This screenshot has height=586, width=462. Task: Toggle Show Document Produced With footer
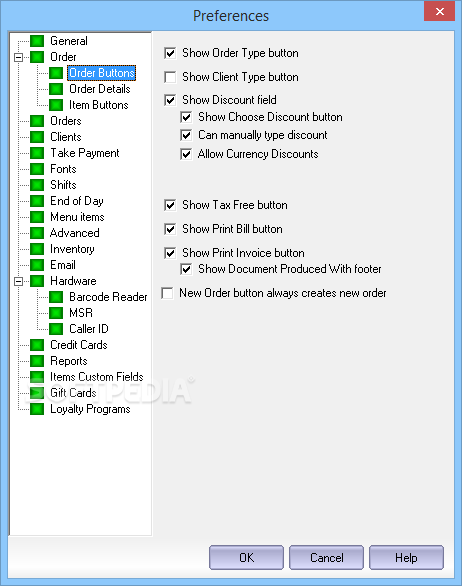coord(186,269)
